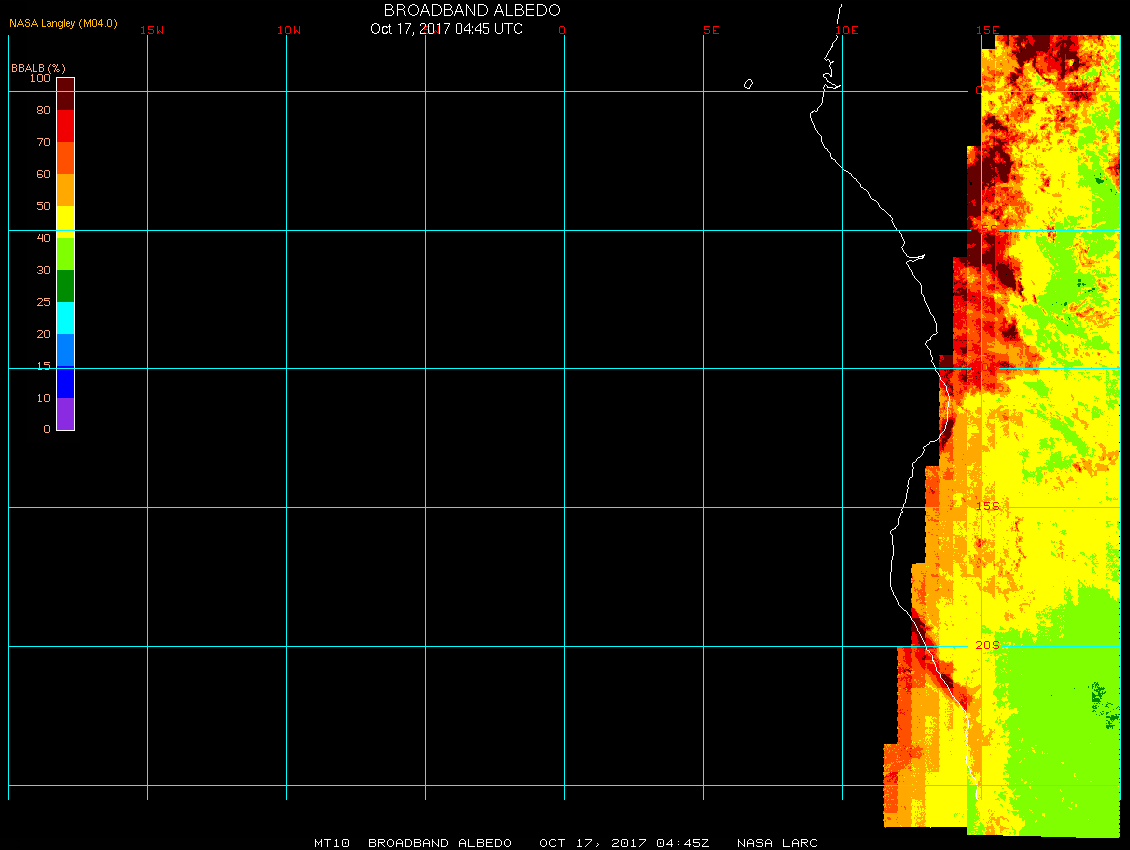
Task: Click the light green legend swatch
Action: (65, 253)
